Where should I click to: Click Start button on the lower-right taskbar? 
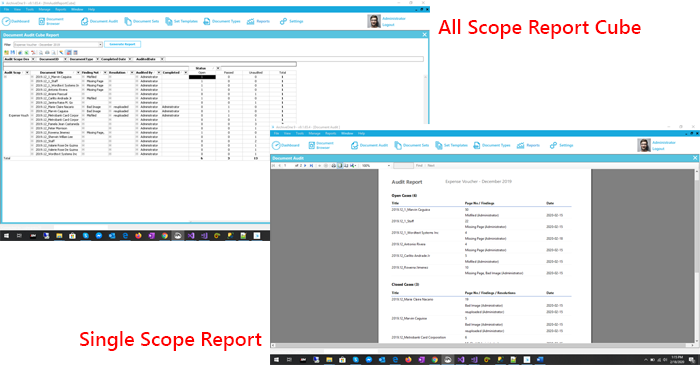276,360
